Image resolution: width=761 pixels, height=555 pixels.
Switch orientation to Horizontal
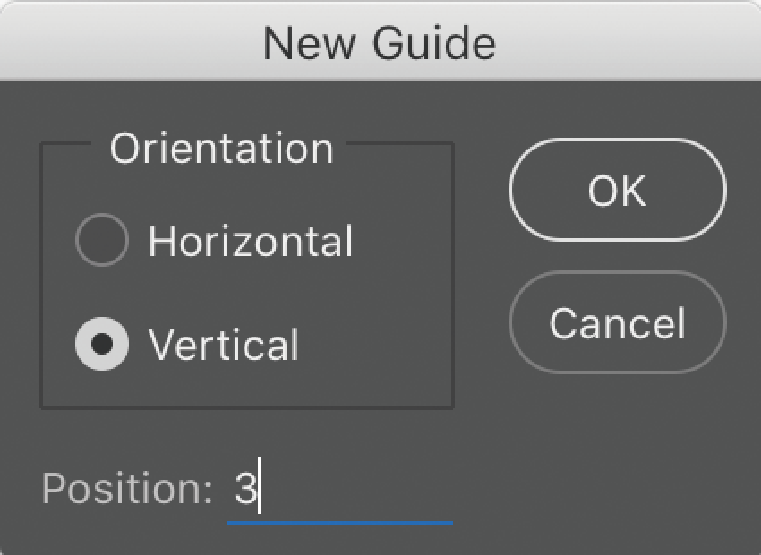[102, 241]
